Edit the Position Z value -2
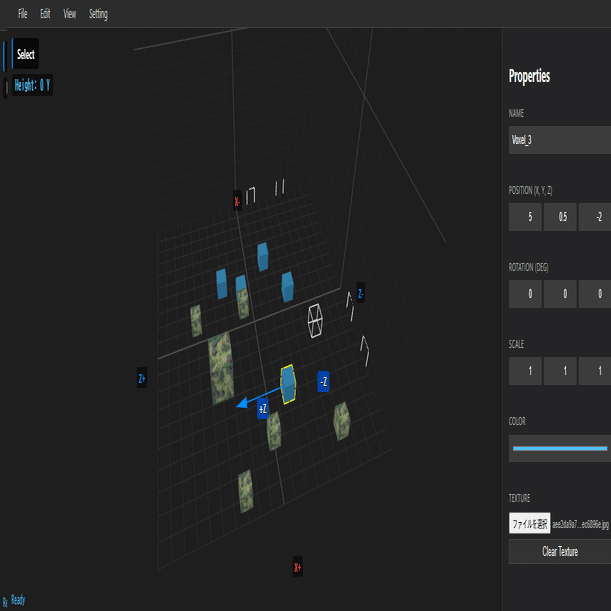This screenshot has width=611, height=611. click(595, 217)
